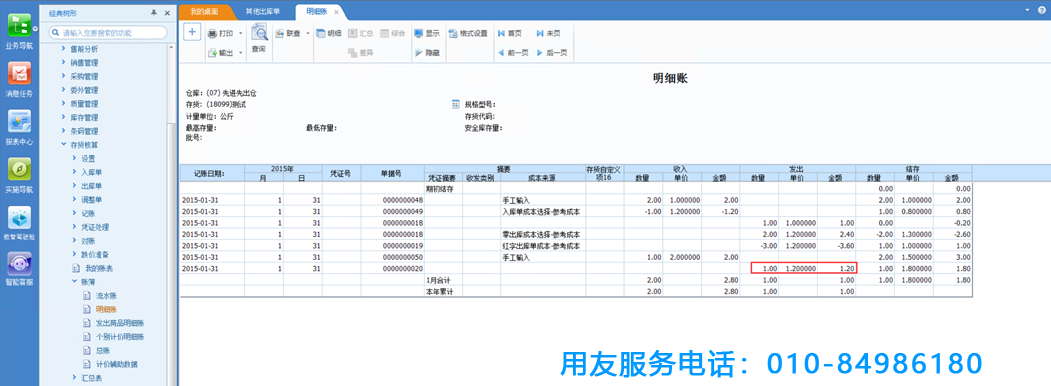Click the function search input field
The image size is (1051, 386).
tap(108, 32)
